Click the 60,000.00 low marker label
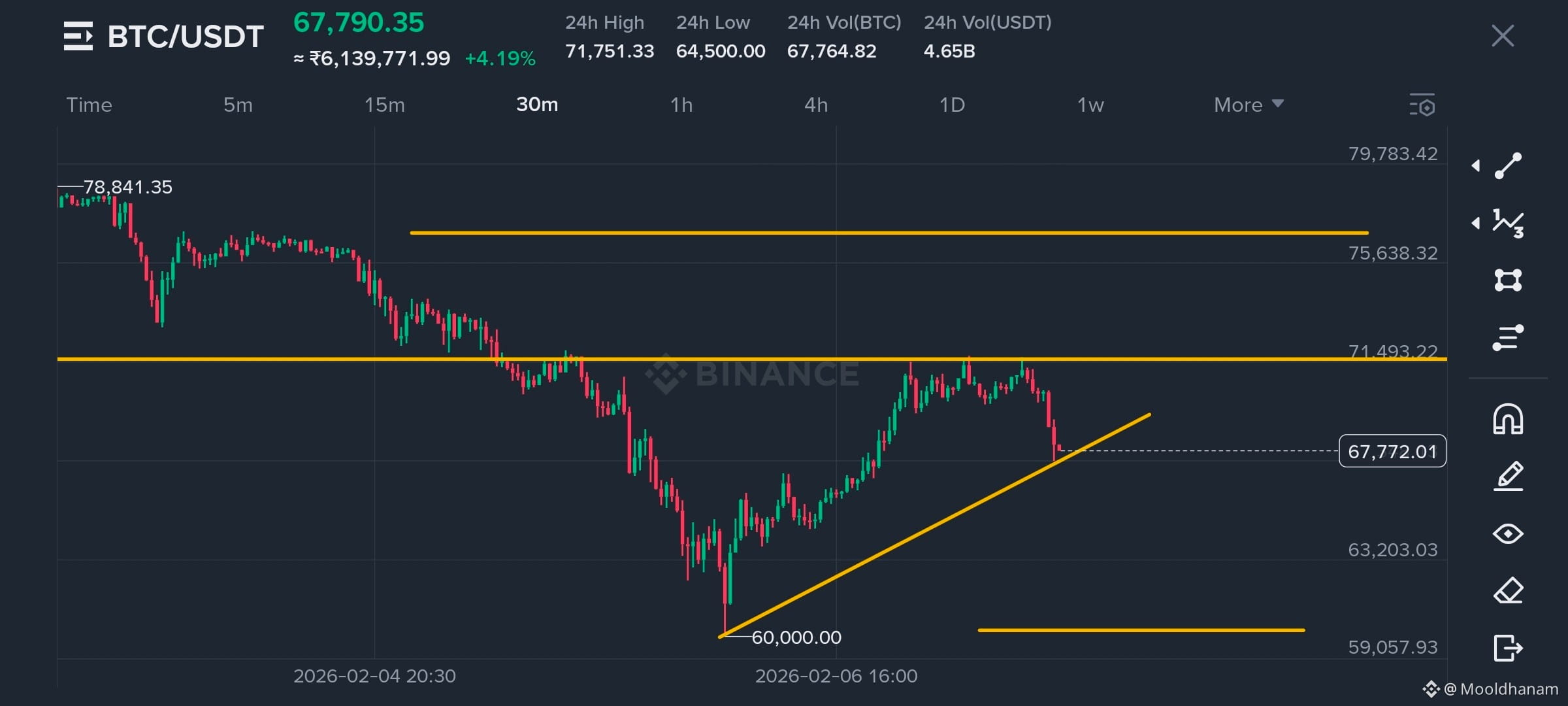Screen dimensions: 1568x706 click(x=796, y=637)
